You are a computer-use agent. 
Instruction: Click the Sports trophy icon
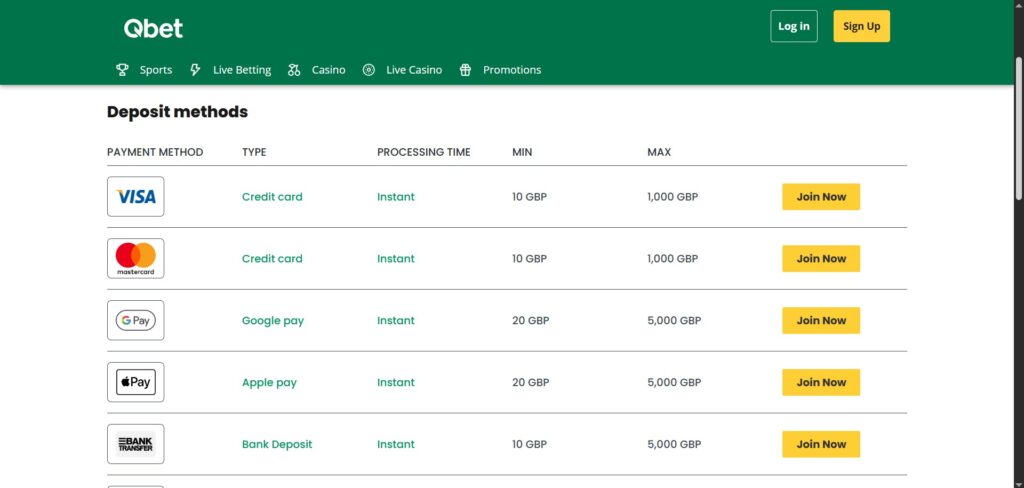click(123, 70)
